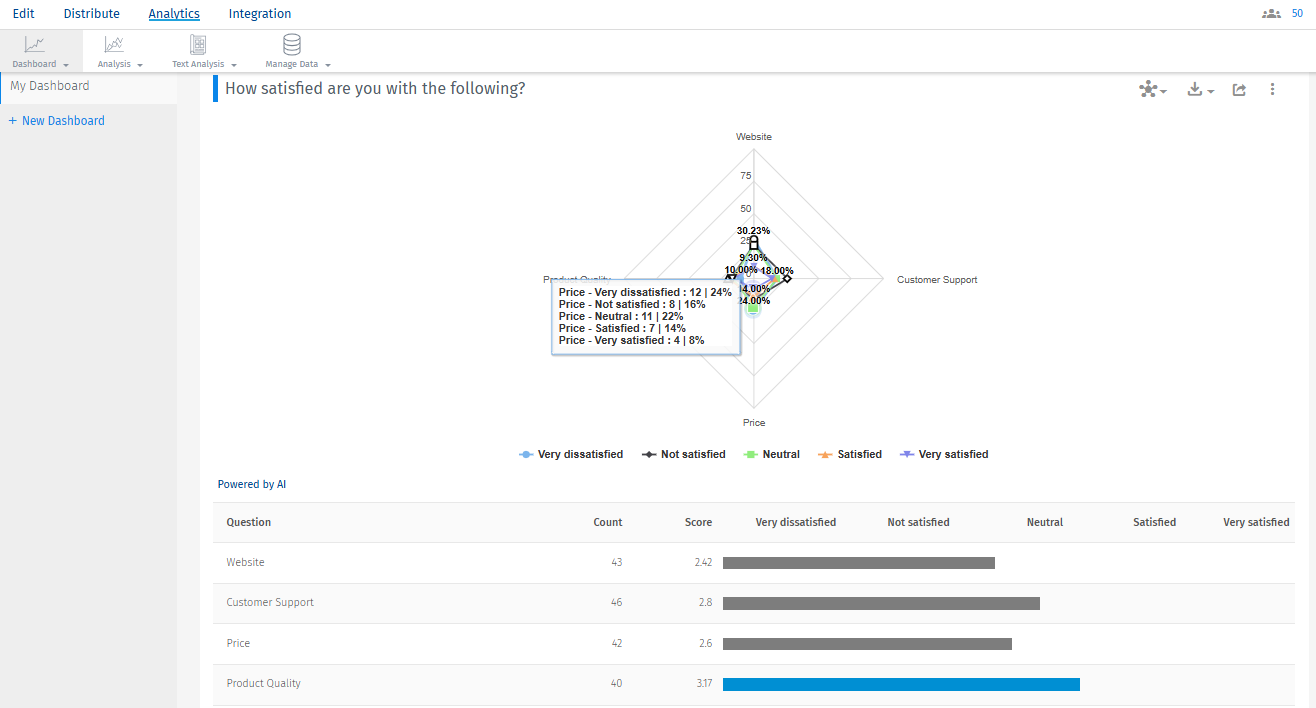Screen dimensions: 1316x708
Task: Open the download options icon
Action: click(1200, 89)
